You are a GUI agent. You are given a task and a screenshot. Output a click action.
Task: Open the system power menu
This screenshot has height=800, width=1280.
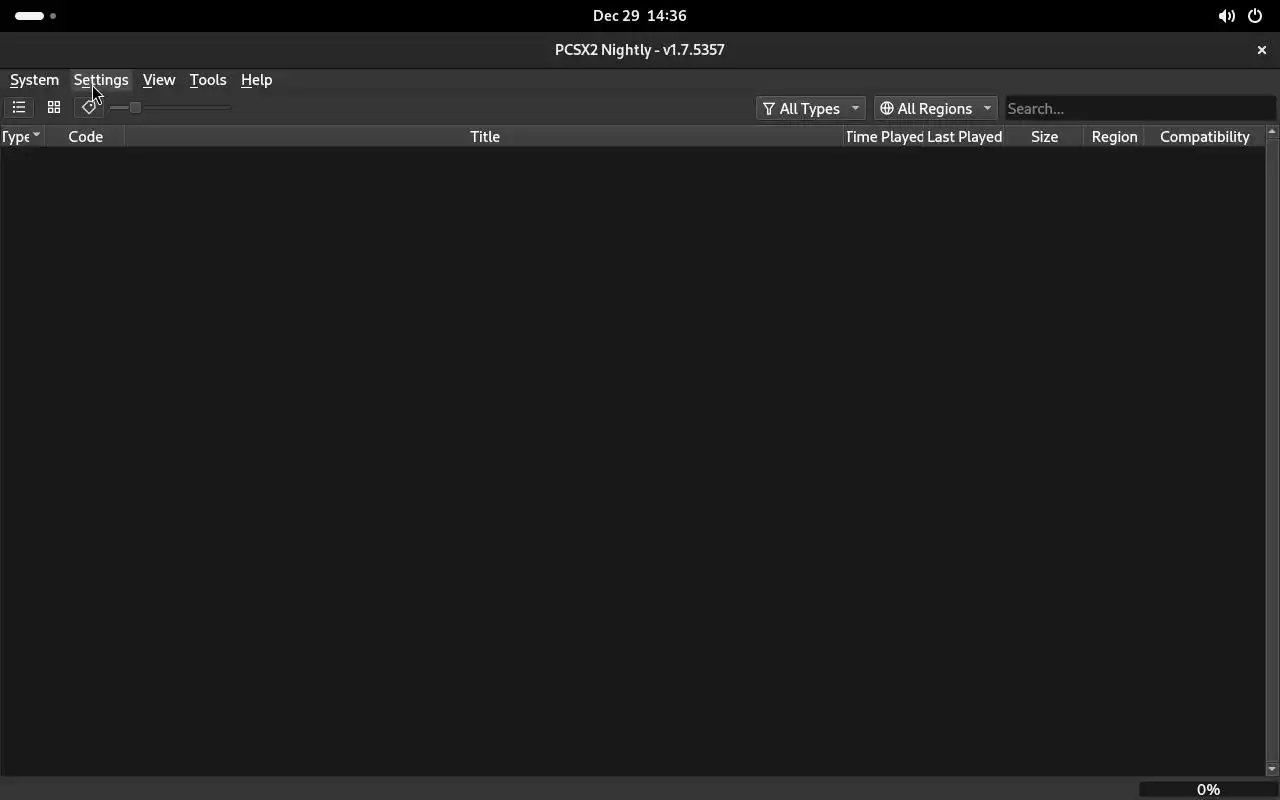[x=1255, y=16]
